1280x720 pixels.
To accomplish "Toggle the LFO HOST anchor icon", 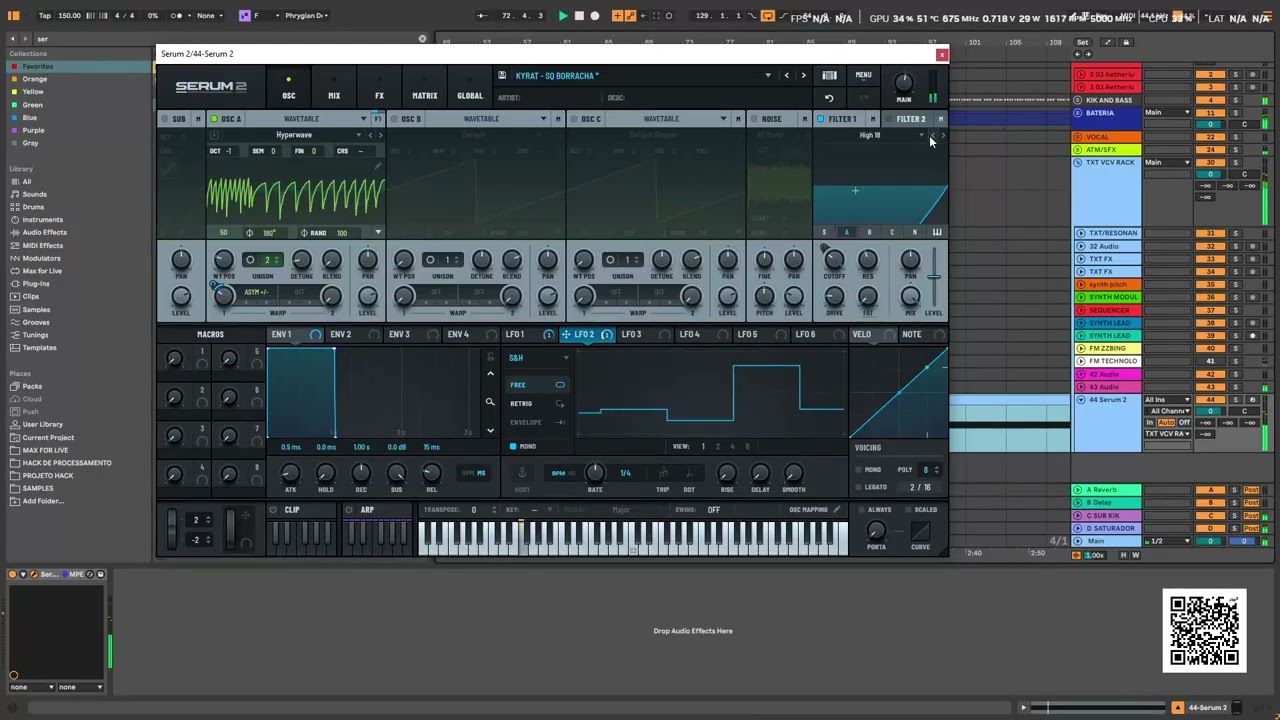I will (x=521, y=472).
